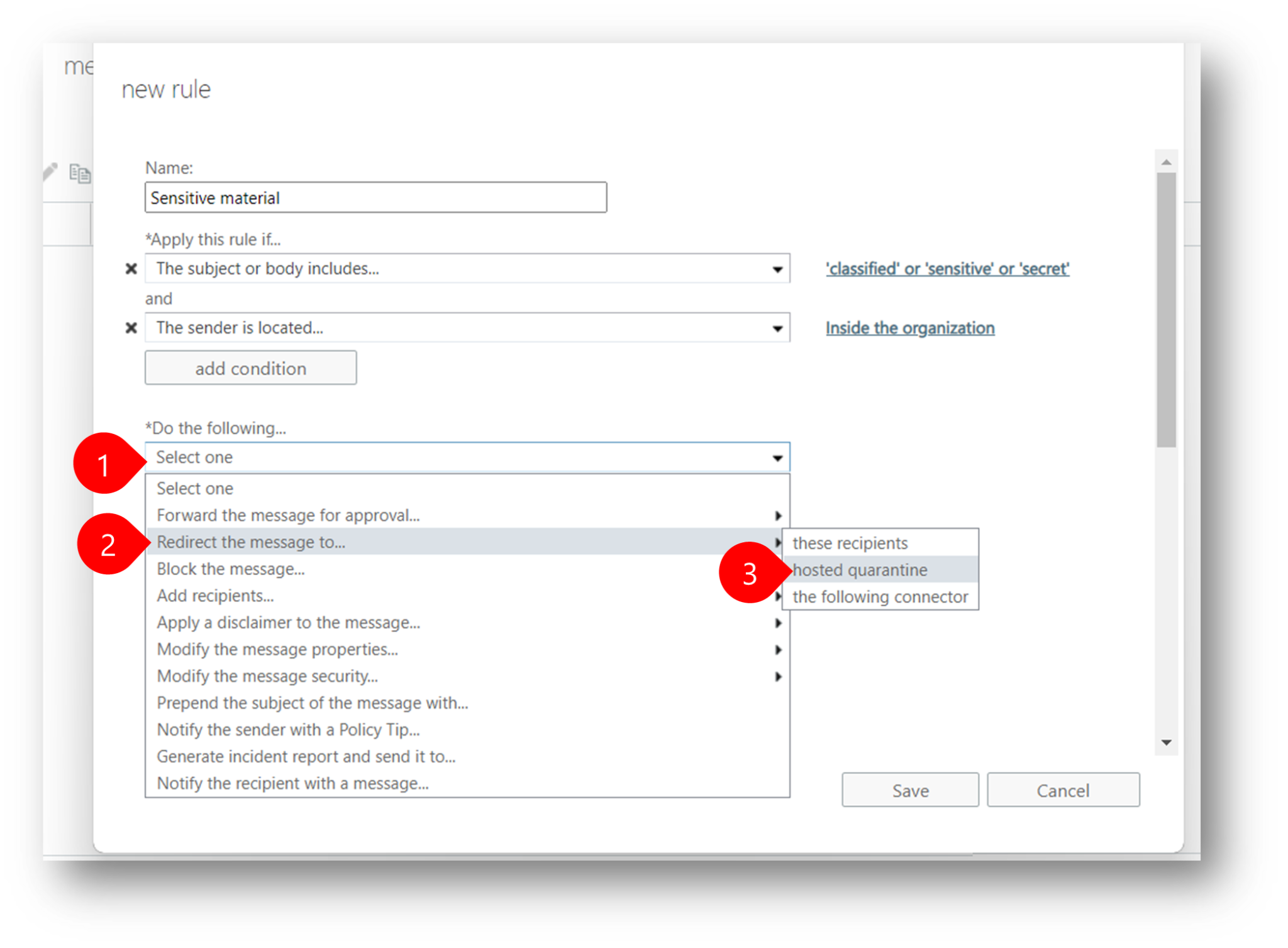Choose 'the following connector' option
The width and height of the screenshot is (1288, 948).
click(880, 596)
